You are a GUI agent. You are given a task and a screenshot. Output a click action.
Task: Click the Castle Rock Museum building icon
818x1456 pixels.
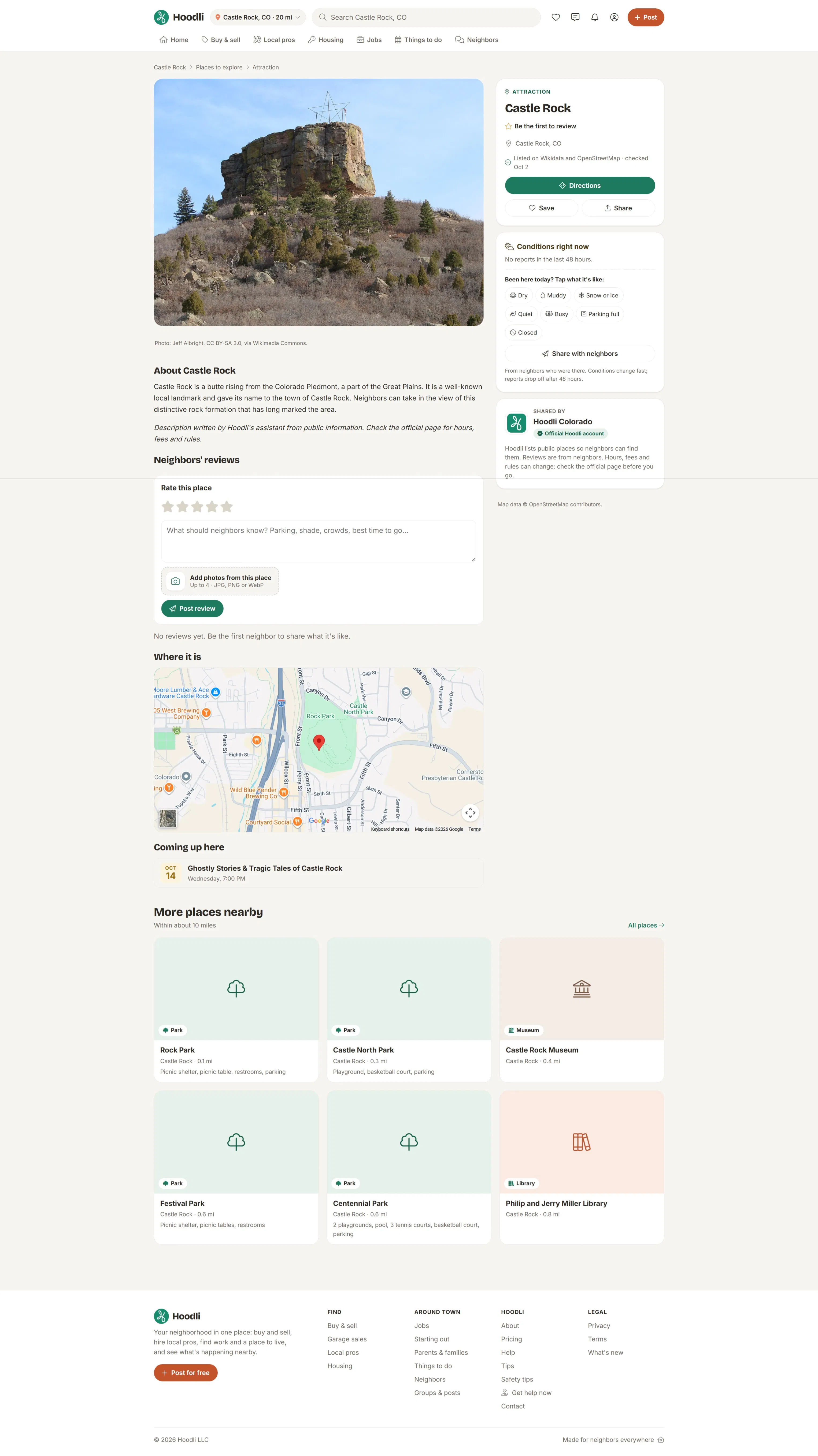[x=582, y=988]
